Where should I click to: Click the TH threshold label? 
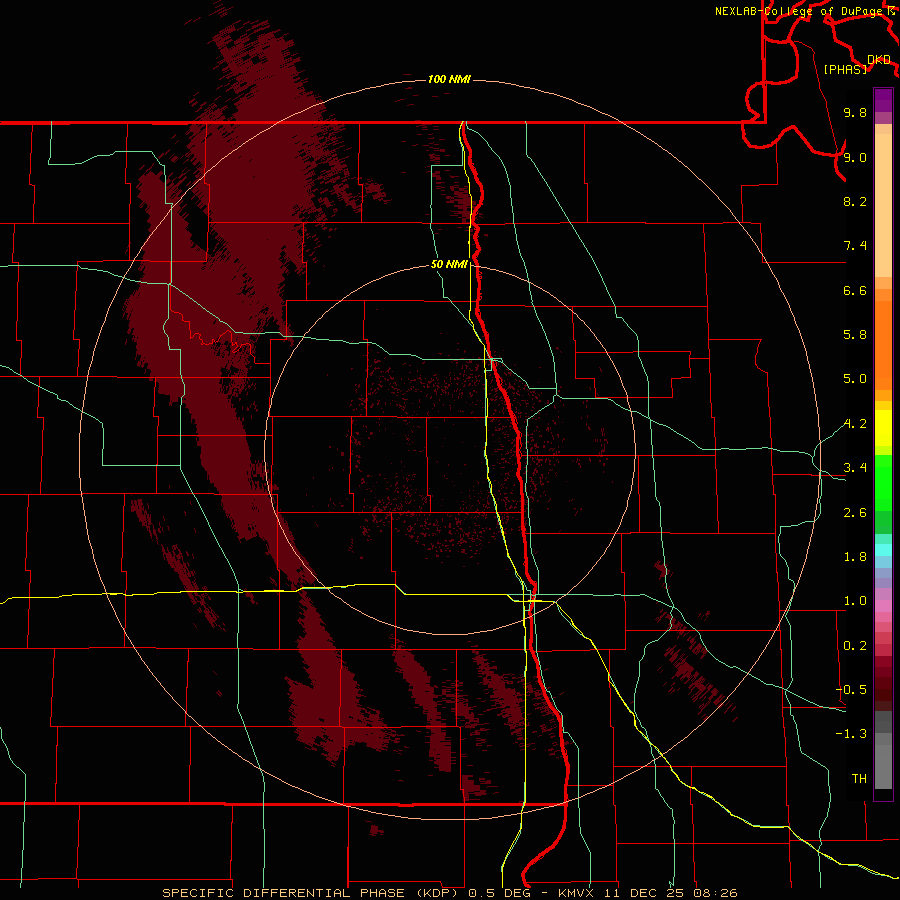click(859, 779)
